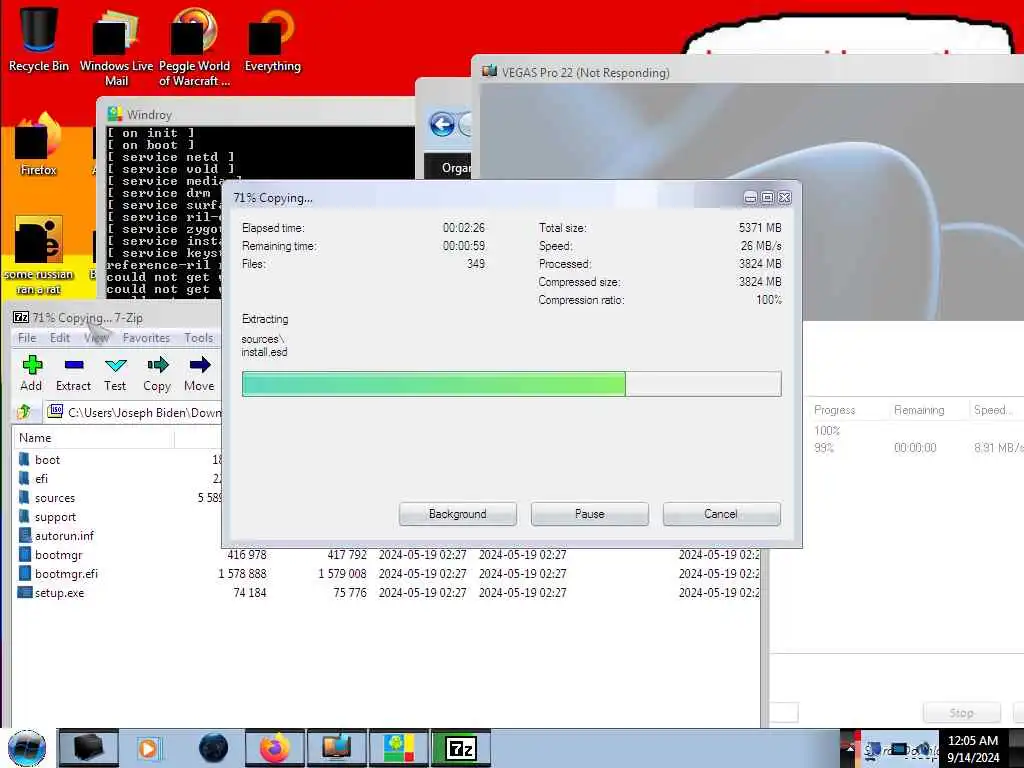Viewport: 1024px width, 768px height.
Task: Open the Recycle Bin desktop icon
Action: pyautogui.click(x=38, y=38)
